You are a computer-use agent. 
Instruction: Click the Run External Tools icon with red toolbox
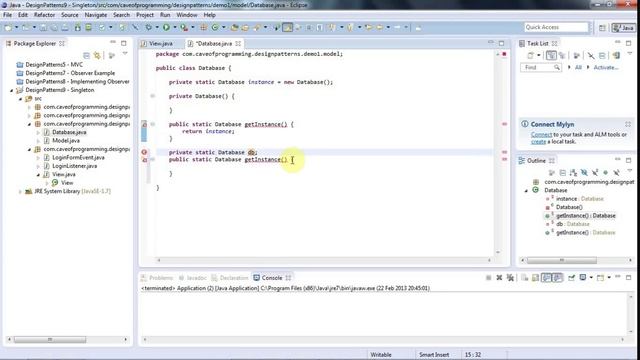(x=184, y=27)
